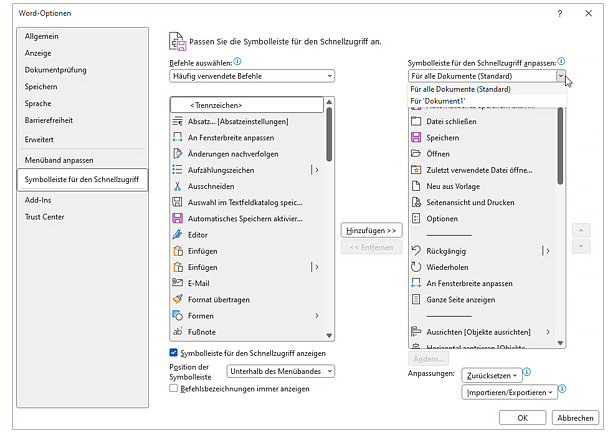This screenshot has width=615, height=434.
Task: Click the Ausschneiden scissors icon
Action: click(178, 186)
